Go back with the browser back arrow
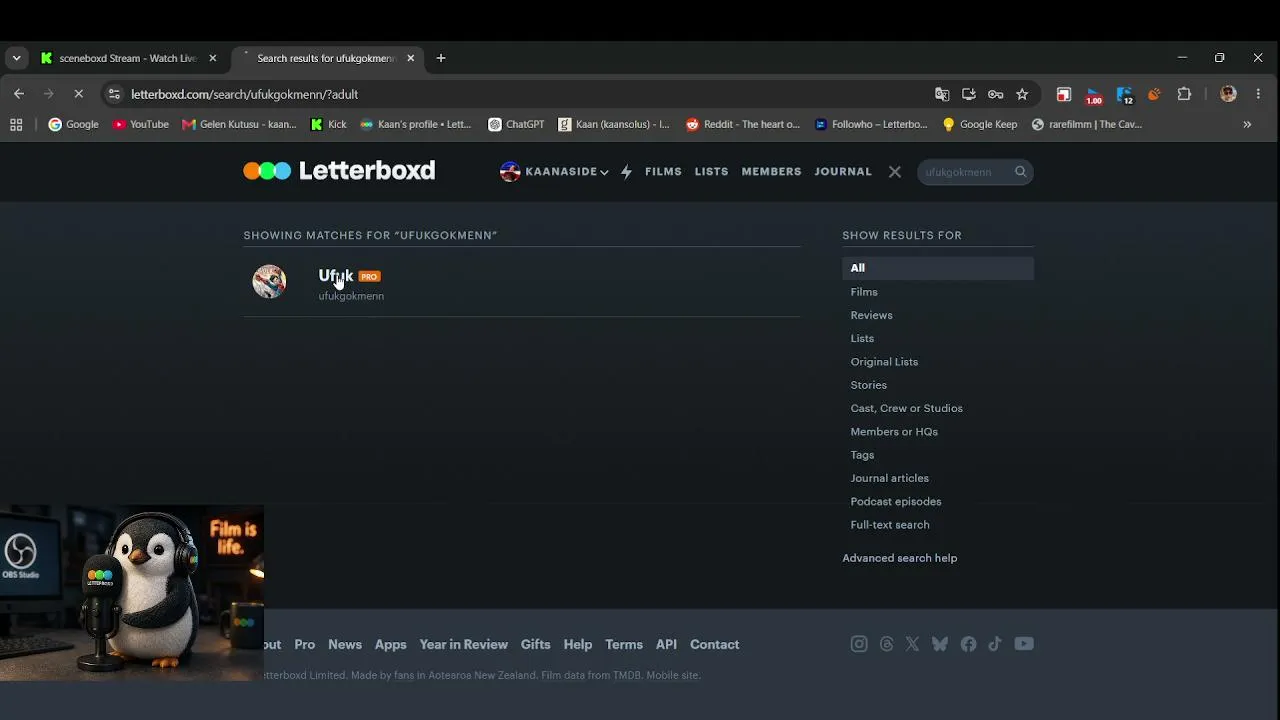 point(19,94)
